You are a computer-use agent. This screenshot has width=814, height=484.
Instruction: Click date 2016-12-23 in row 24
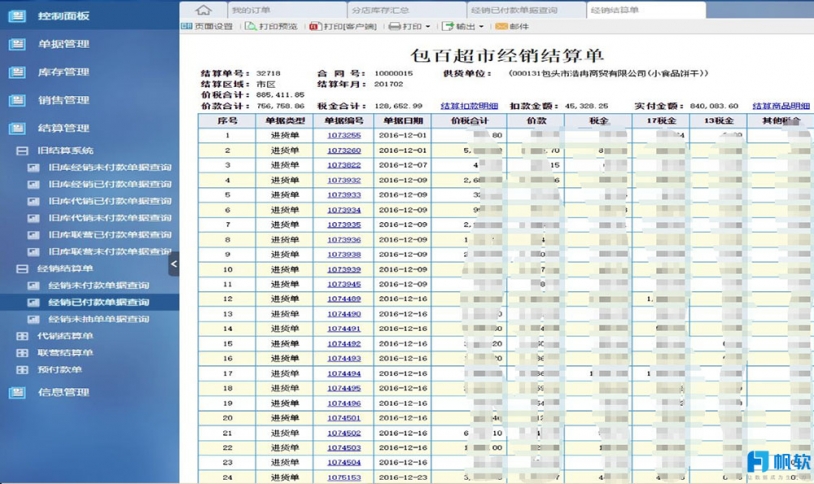pyautogui.click(x=403, y=477)
